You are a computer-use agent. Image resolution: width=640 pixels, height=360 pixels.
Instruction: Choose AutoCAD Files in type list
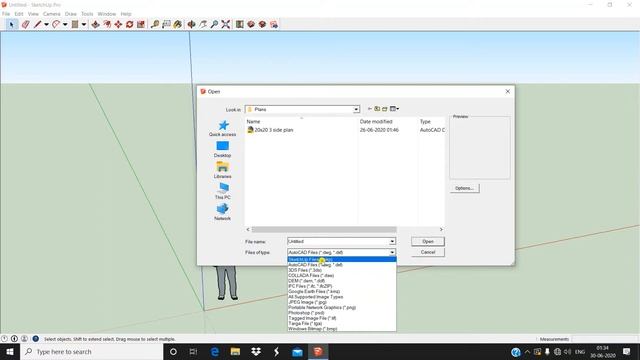click(x=342, y=265)
